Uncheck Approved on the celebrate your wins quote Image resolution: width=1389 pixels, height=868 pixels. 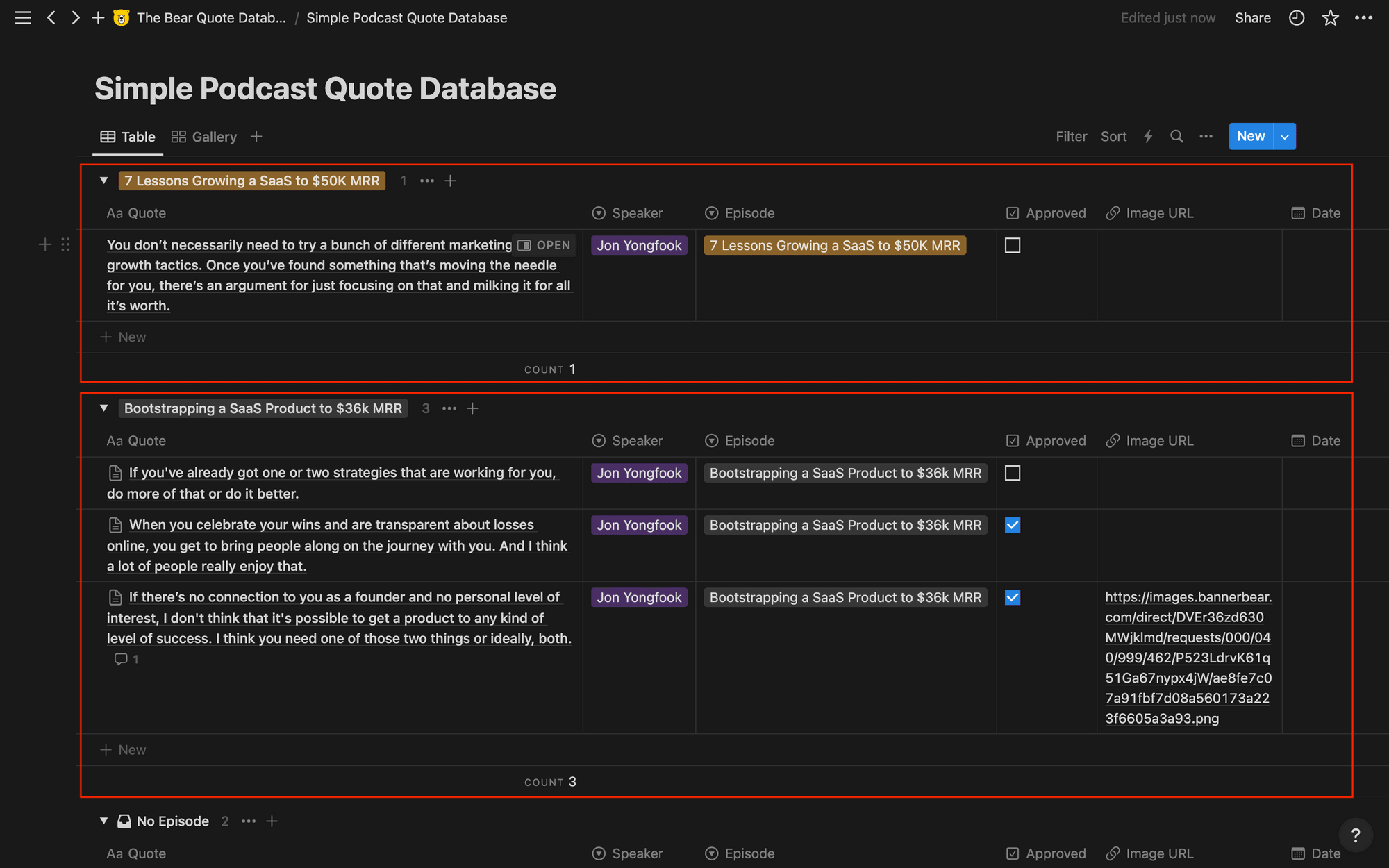(x=1013, y=525)
